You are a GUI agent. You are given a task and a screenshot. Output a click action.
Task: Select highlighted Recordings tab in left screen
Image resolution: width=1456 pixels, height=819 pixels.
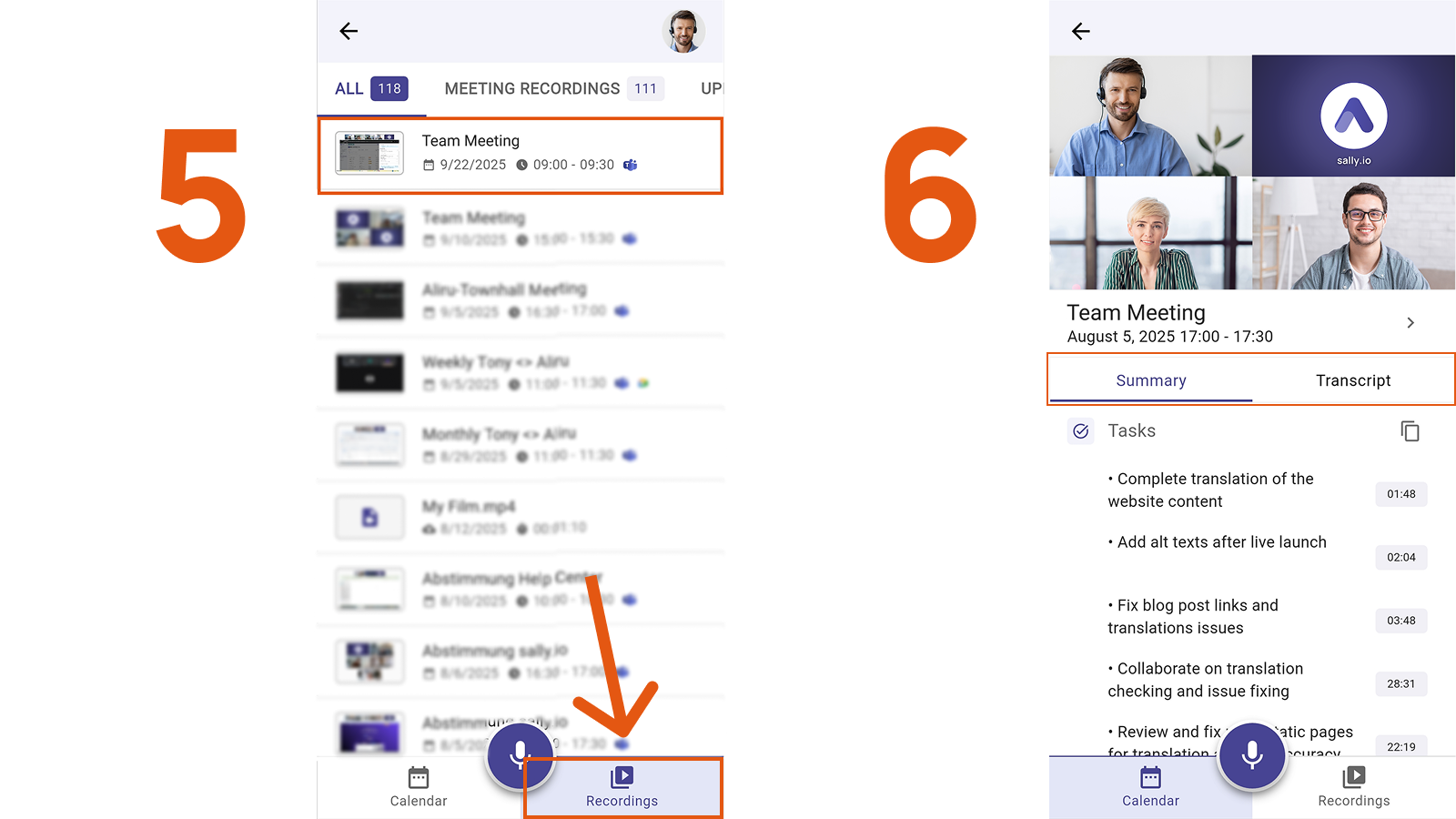622,787
